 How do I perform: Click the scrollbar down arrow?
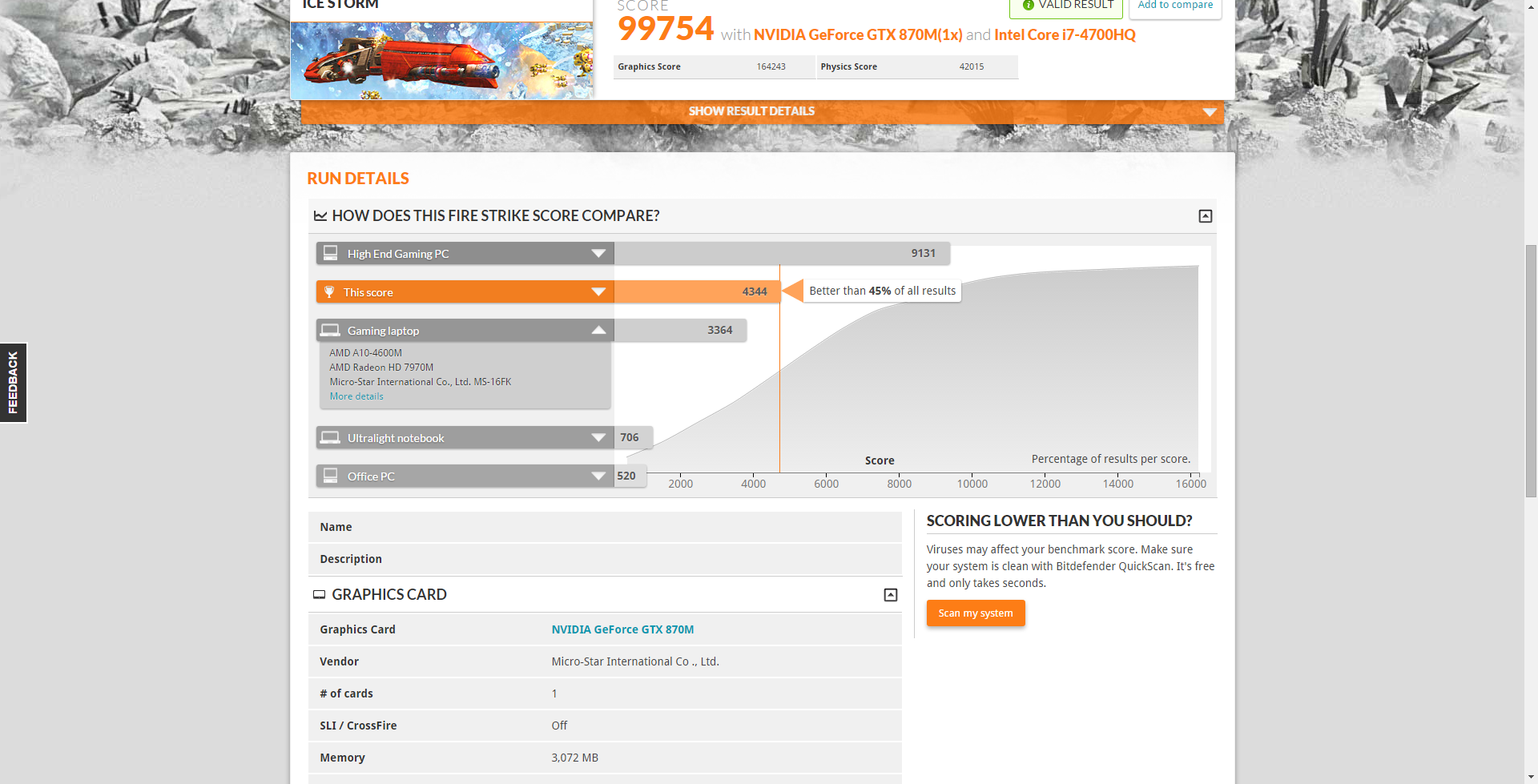[1531, 778]
